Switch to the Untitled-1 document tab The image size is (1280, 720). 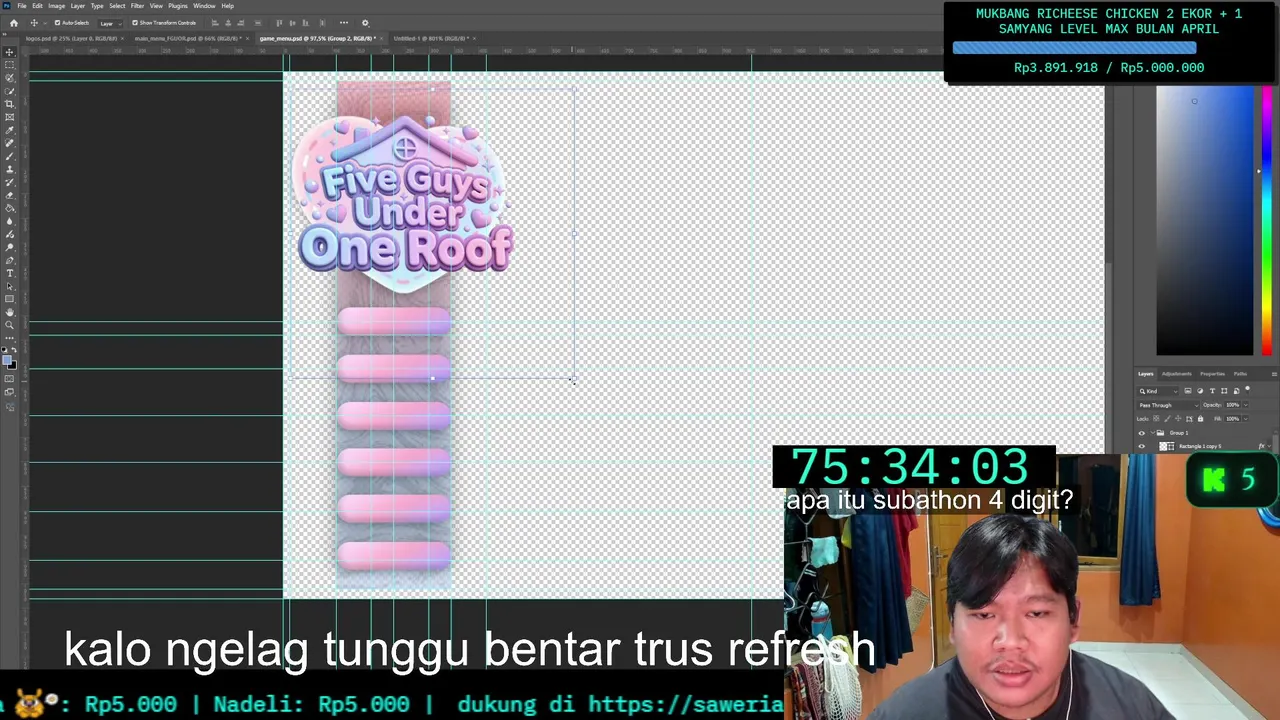click(430, 38)
